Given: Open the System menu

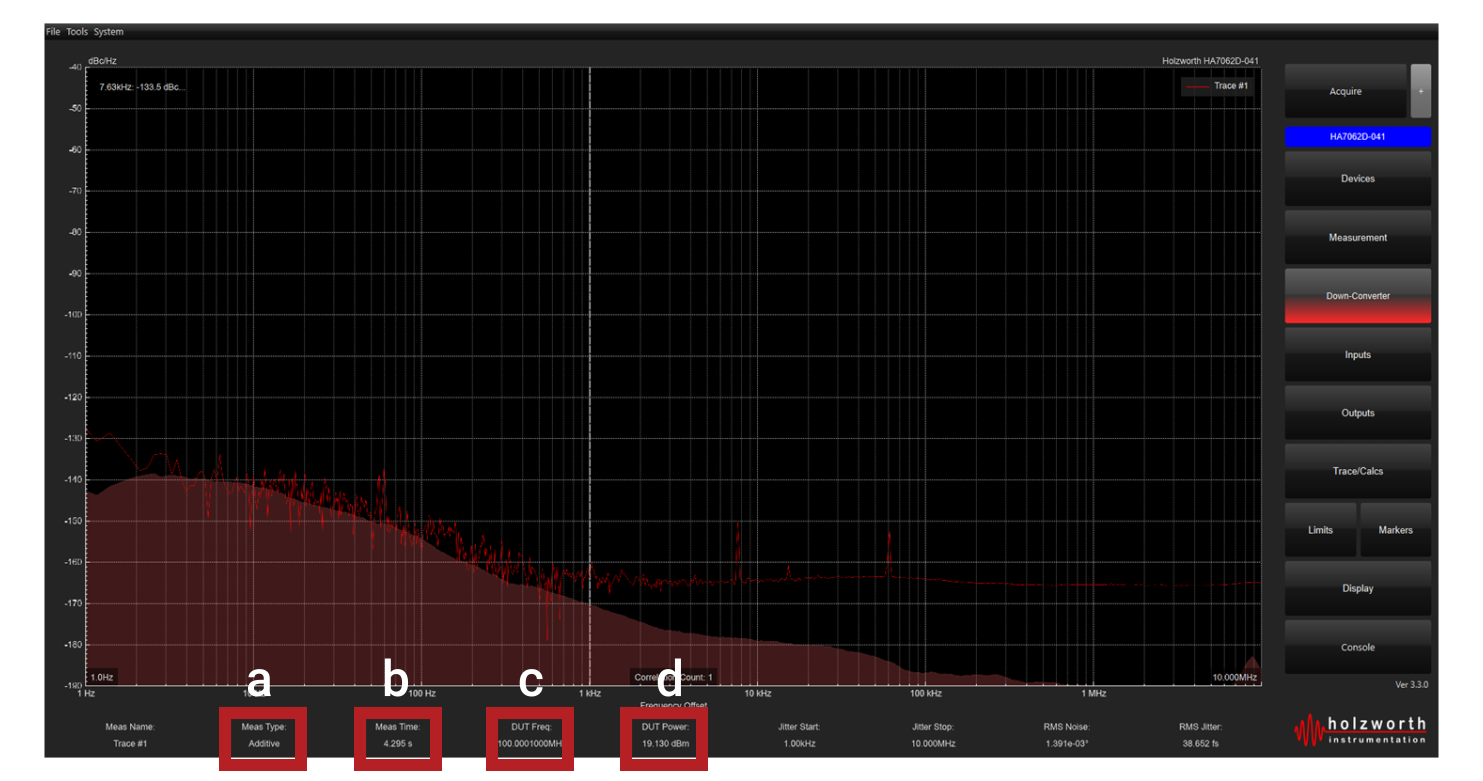Looking at the screenshot, I should [109, 32].
